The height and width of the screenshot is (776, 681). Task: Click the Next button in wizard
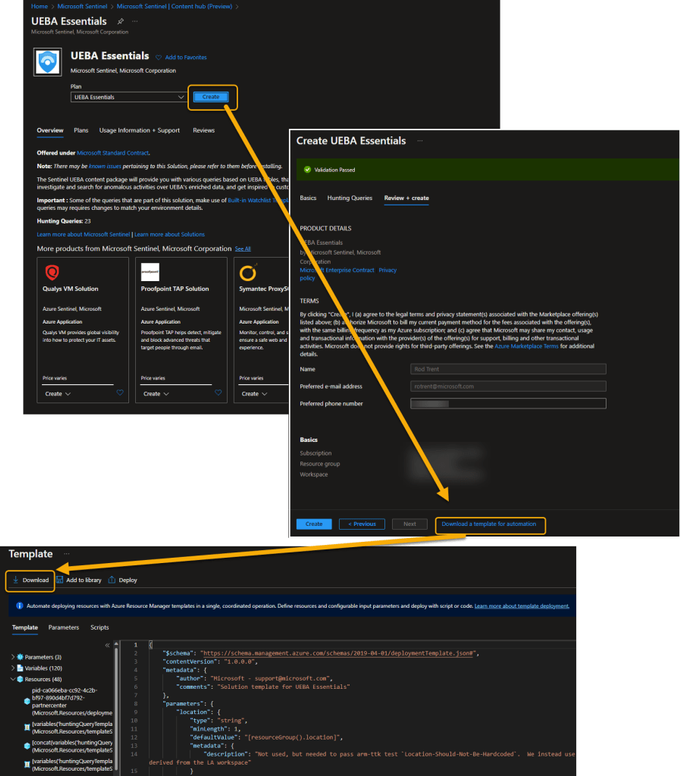coord(409,524)
